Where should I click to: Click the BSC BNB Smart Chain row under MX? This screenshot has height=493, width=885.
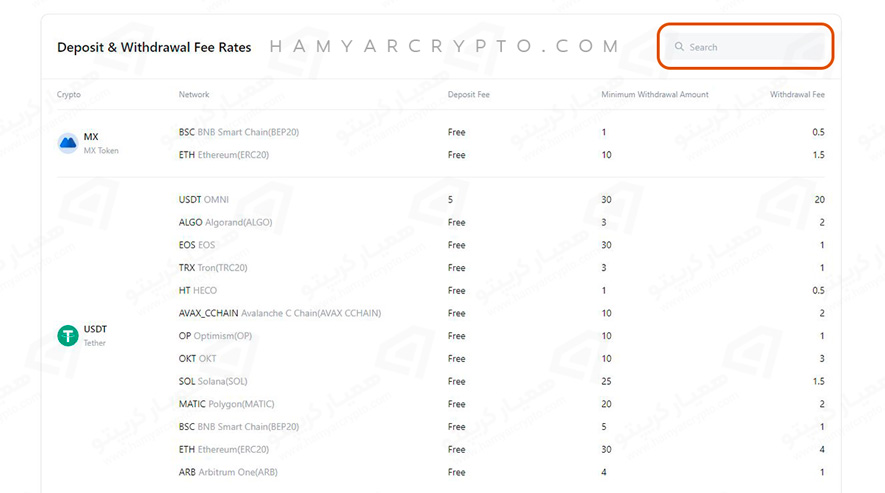click(x=238, y=132)
